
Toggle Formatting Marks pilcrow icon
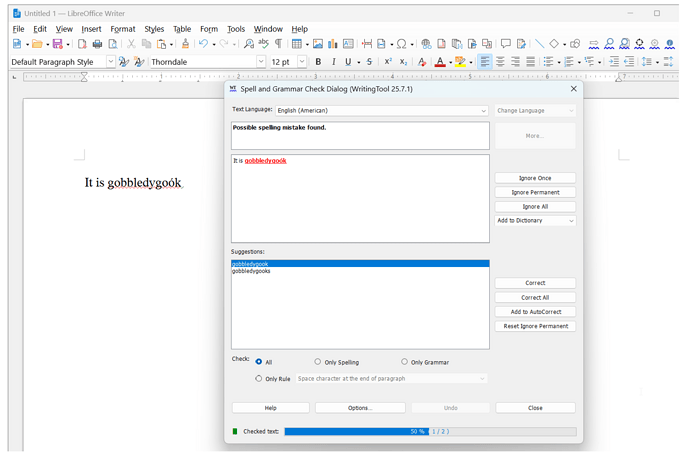click(278, 44)
